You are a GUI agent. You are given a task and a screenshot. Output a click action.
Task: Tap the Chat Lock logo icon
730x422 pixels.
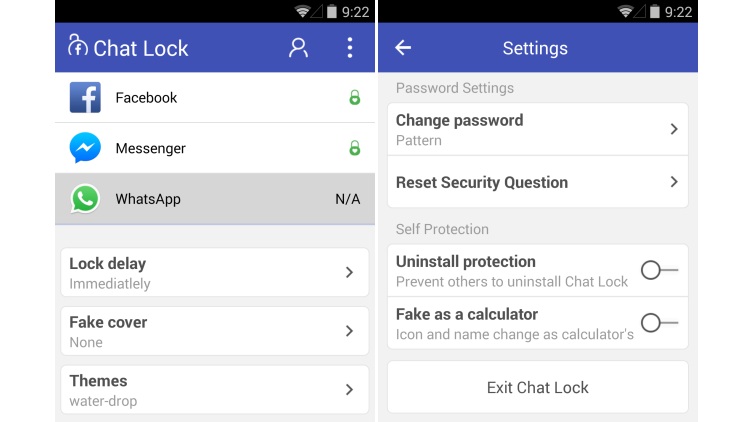(78, 45)
